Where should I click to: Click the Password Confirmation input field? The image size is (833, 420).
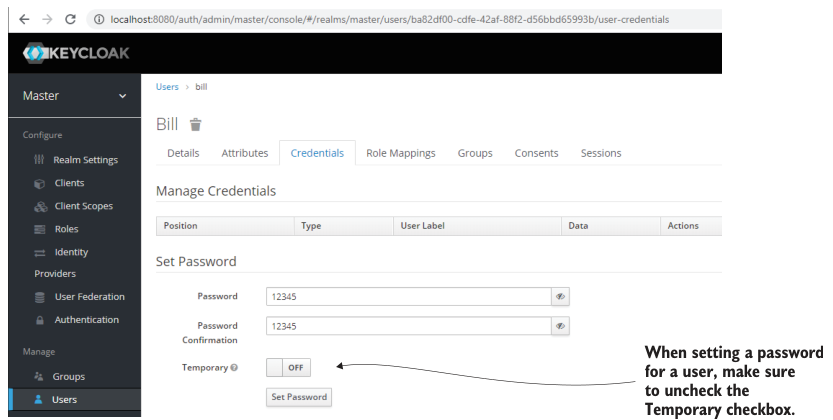409,326
